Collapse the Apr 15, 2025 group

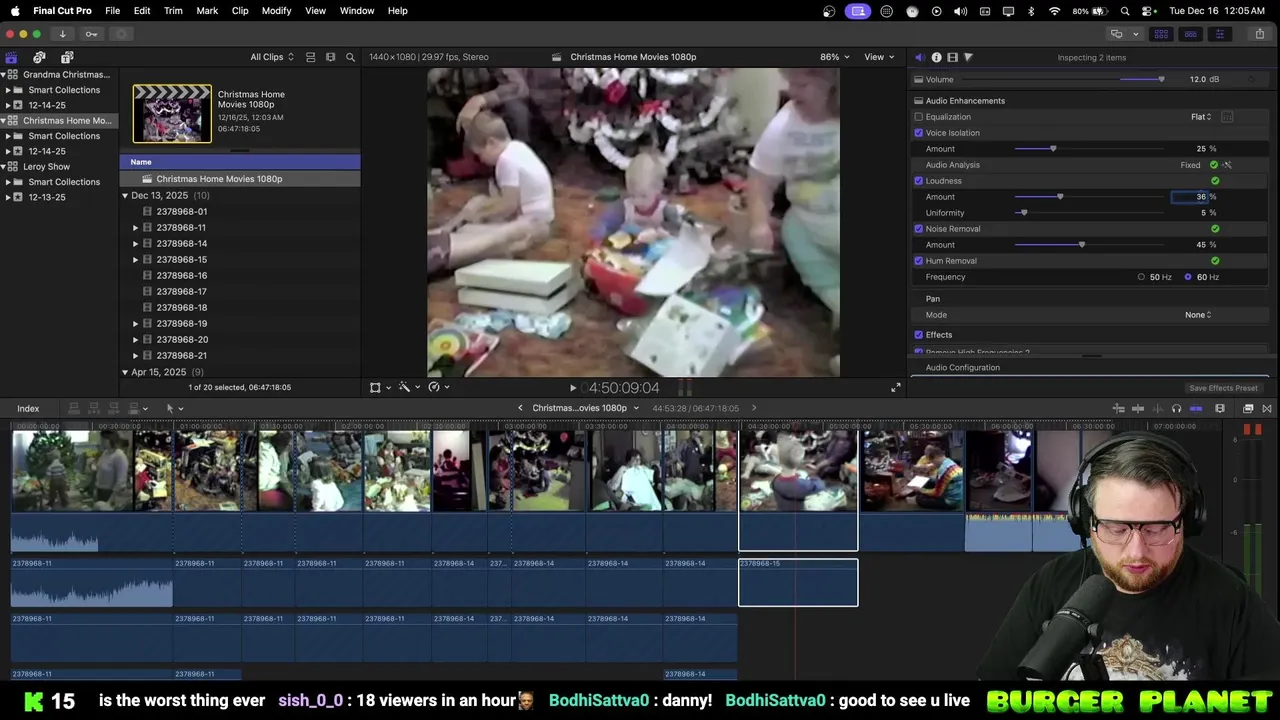125,372
